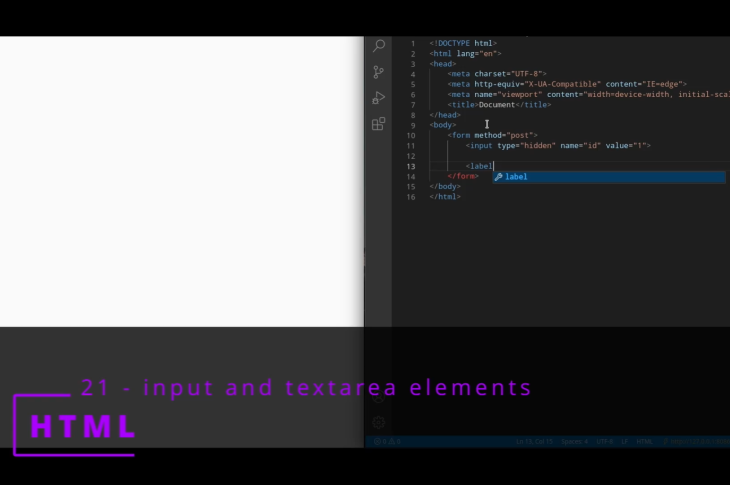Click the closing form tag on line 14
Image resolution: width=730 pixels, height=485 pixels.
463,176
